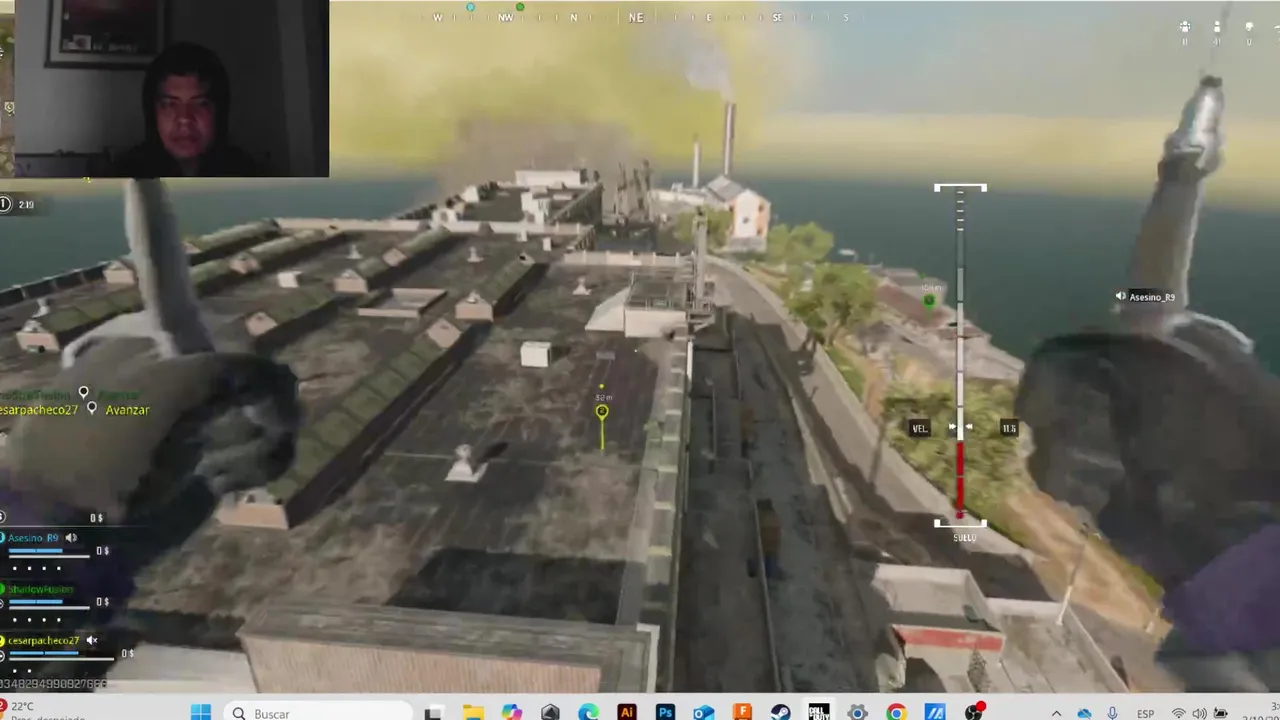Image resolution: width=1280 pixels, height=720 pixels.
Task: Open the ESP language selector
Action: 1146,714
